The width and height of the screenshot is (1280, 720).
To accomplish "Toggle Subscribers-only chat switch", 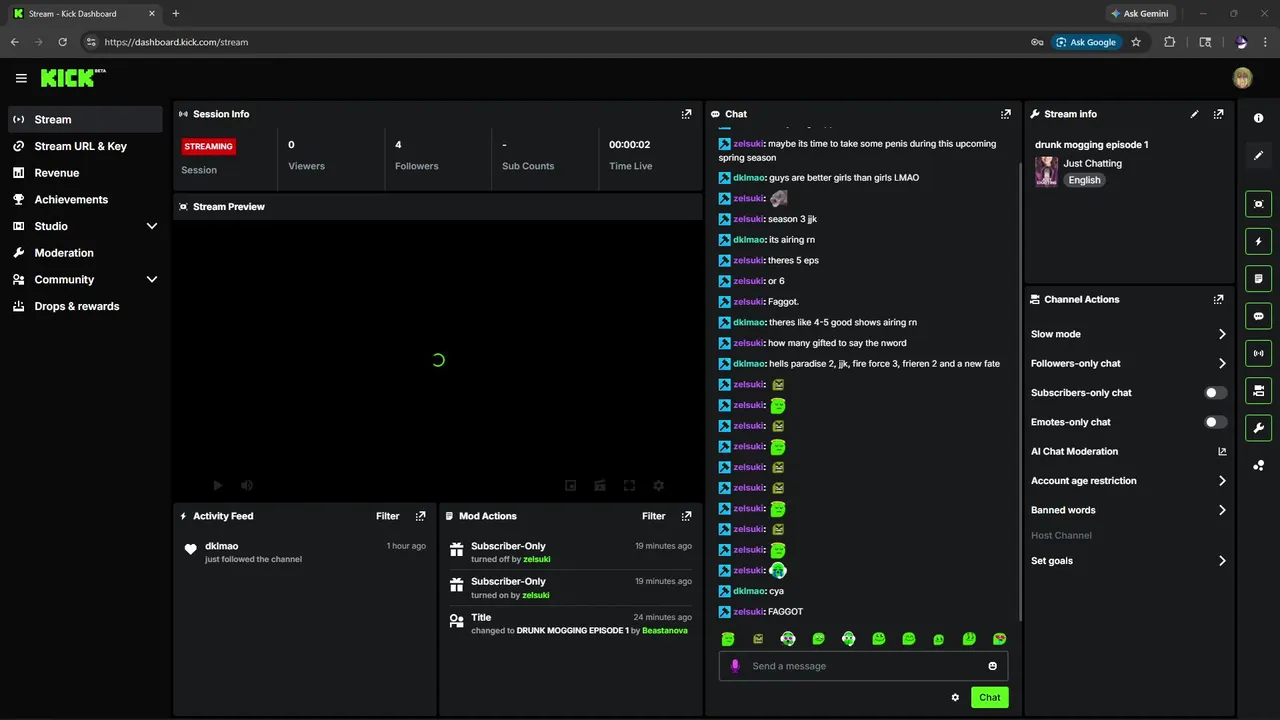I will tap(1216, 393).
